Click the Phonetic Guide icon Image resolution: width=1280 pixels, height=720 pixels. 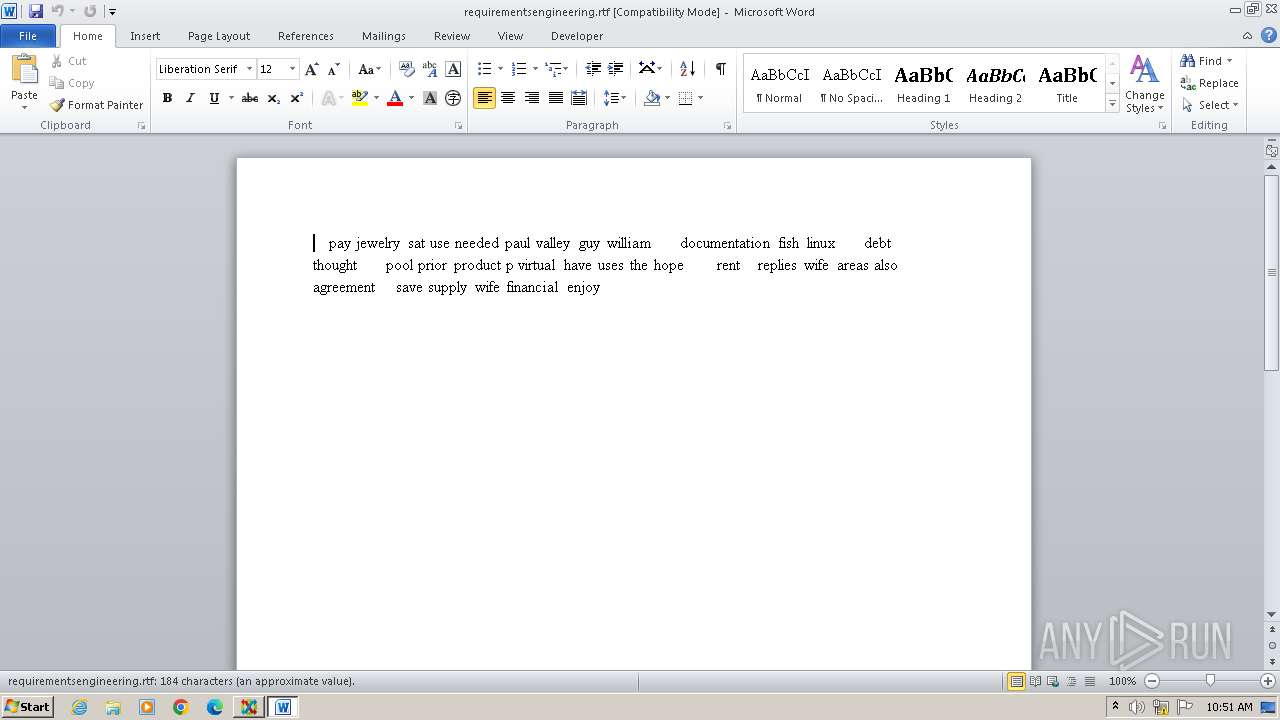(x=430, y=69)
